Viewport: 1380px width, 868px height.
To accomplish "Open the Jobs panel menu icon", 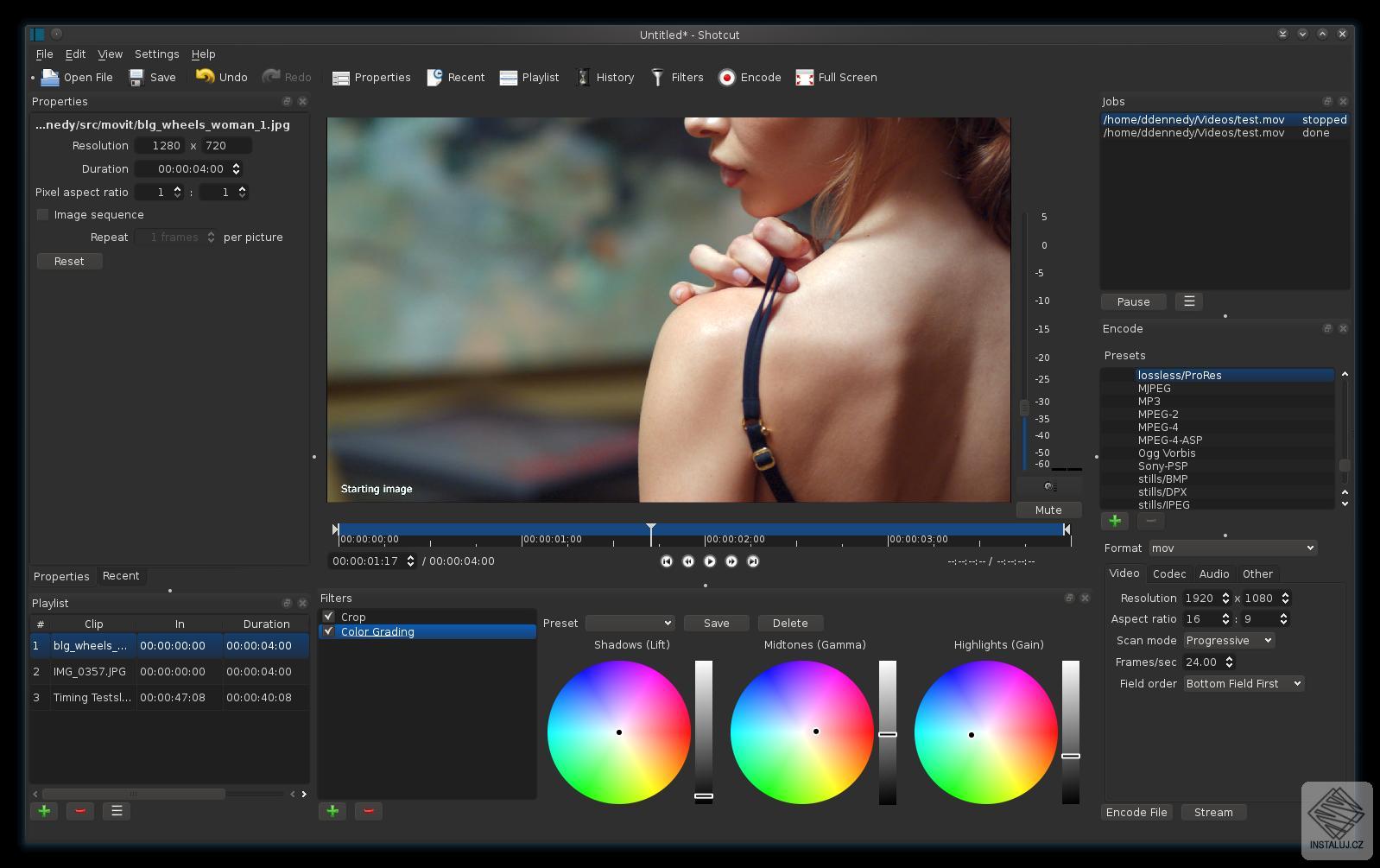I will tap(1189, 301).
